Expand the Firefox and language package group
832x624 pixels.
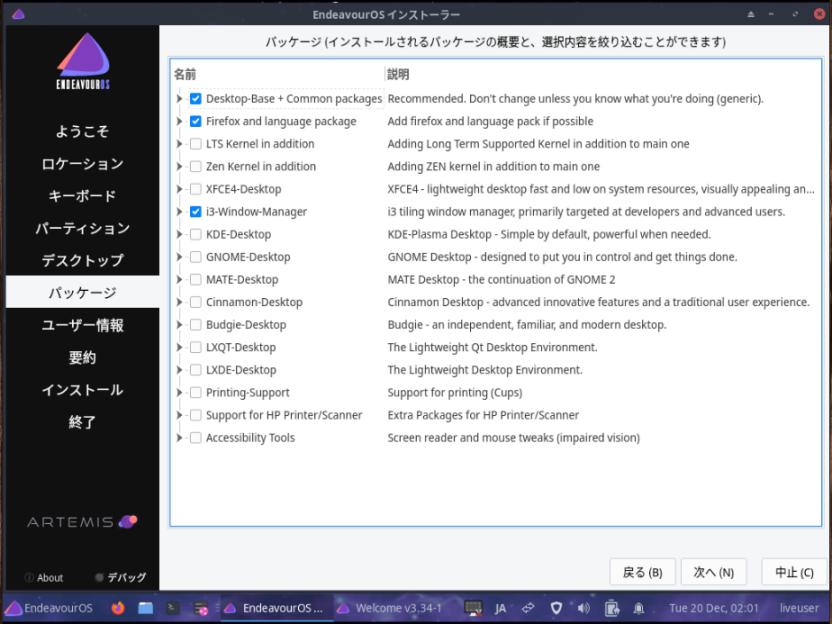click(179, 122)
